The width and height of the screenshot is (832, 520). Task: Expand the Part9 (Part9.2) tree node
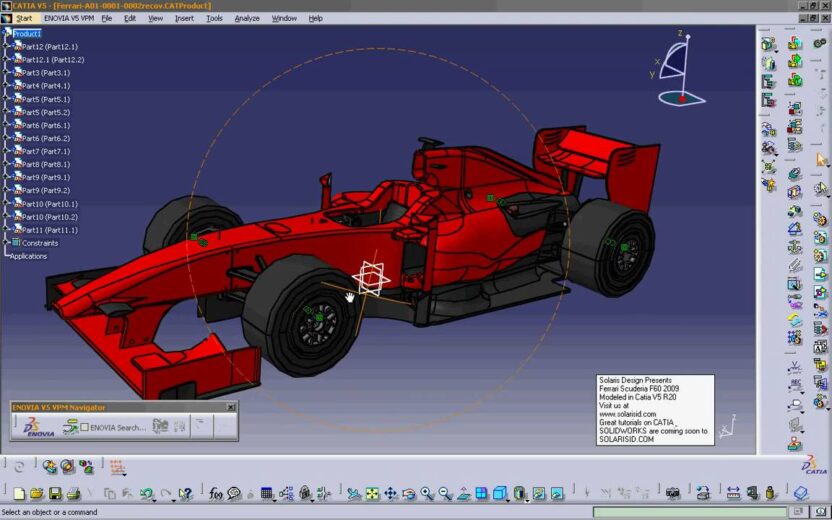7,190
